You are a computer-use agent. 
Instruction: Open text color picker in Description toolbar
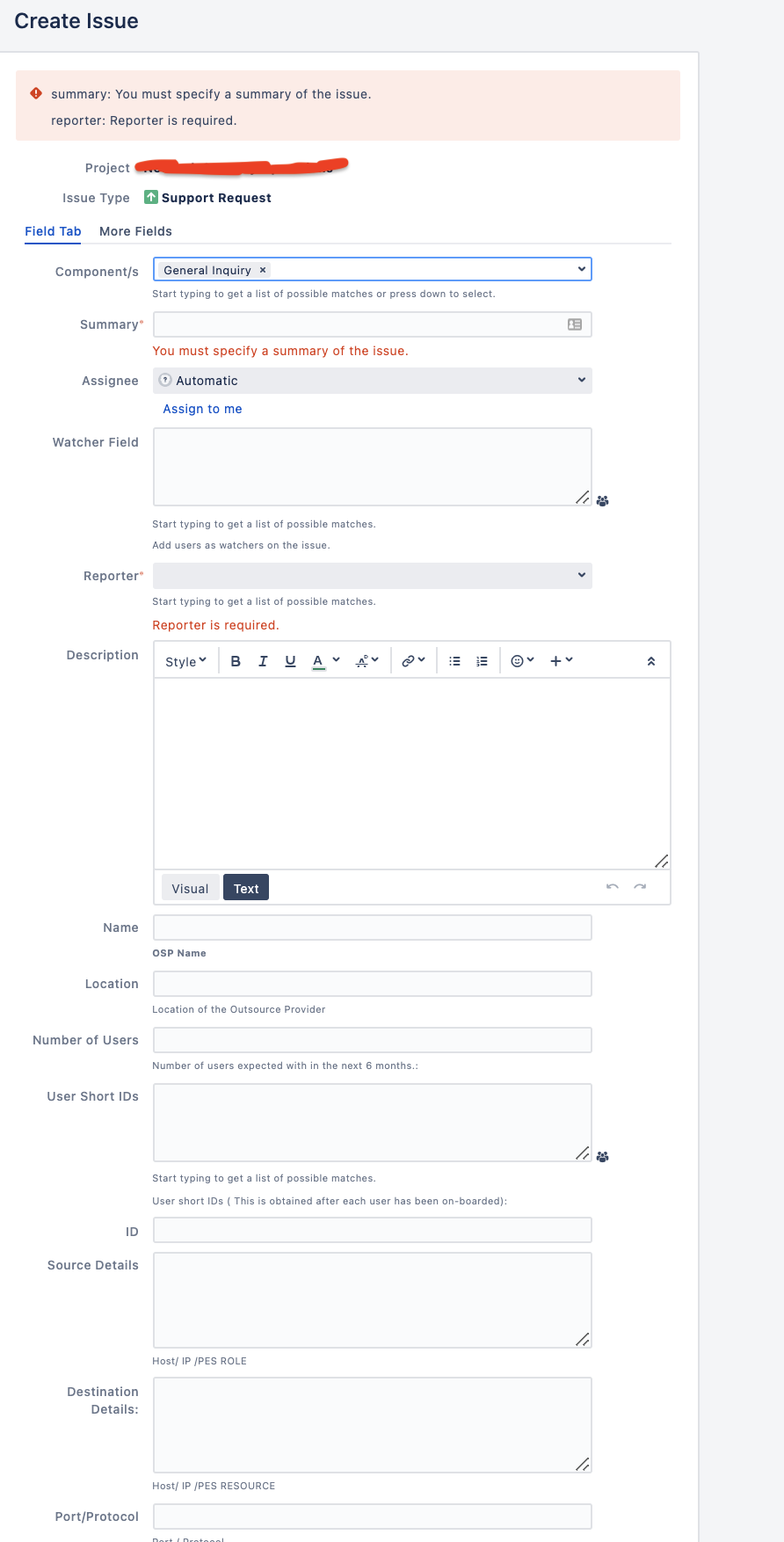tap(326, 661)
